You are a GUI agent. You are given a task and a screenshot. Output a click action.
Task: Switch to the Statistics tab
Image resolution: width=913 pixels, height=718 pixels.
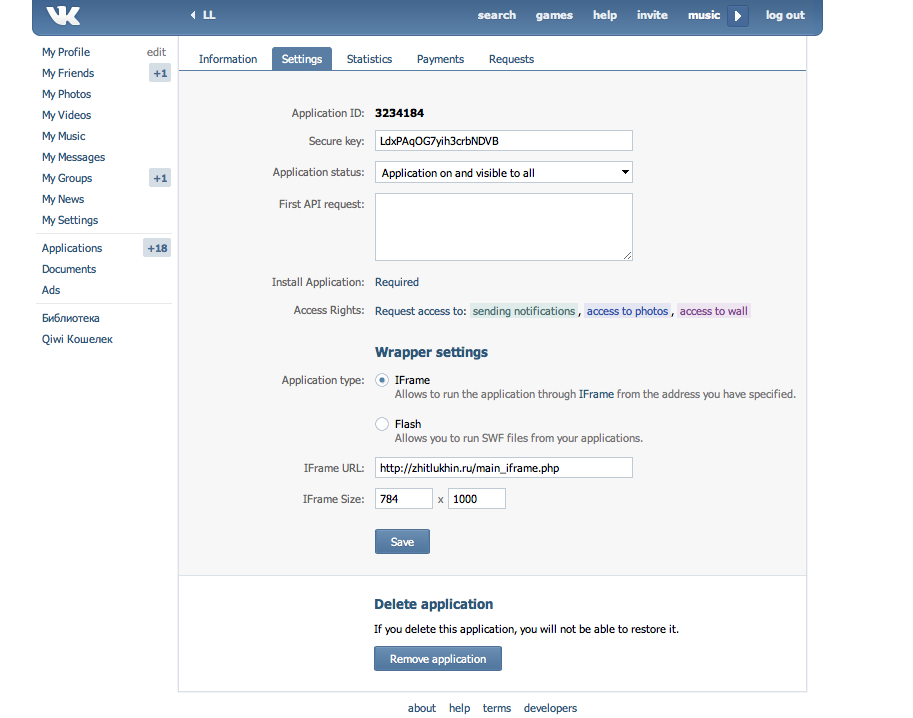(x=369, y=59)
